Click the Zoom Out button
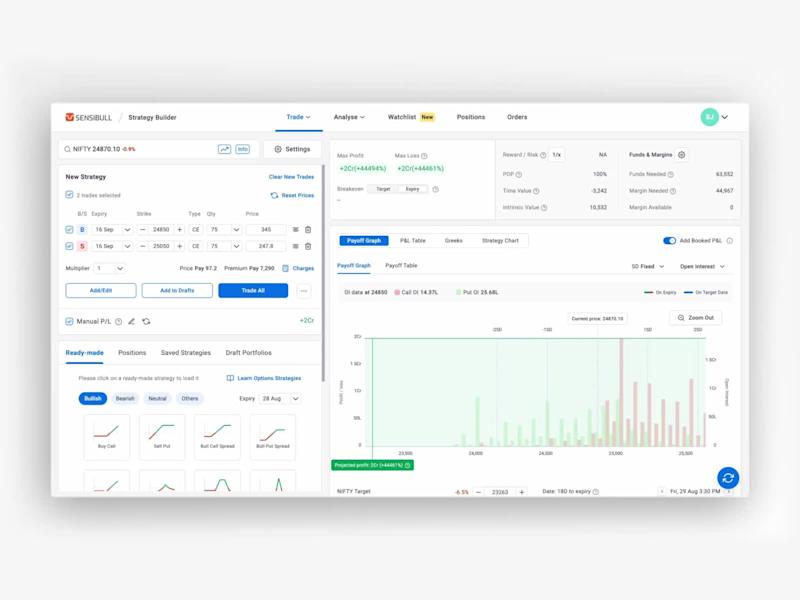The image size is (800, 600). (x=695, y=318)
